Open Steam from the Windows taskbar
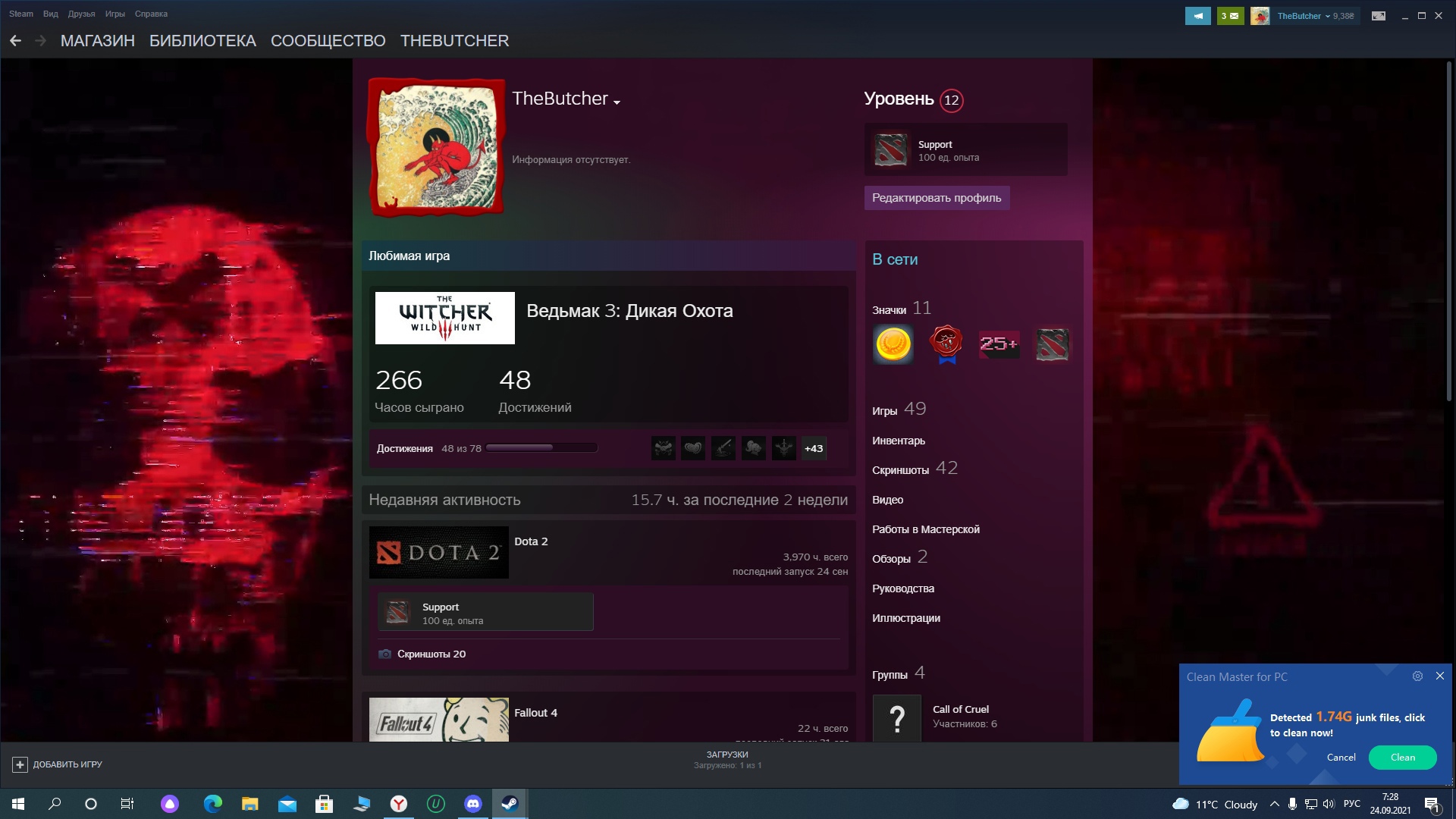The width and height of the screenshot is (1456, 819). click(510, 804)
